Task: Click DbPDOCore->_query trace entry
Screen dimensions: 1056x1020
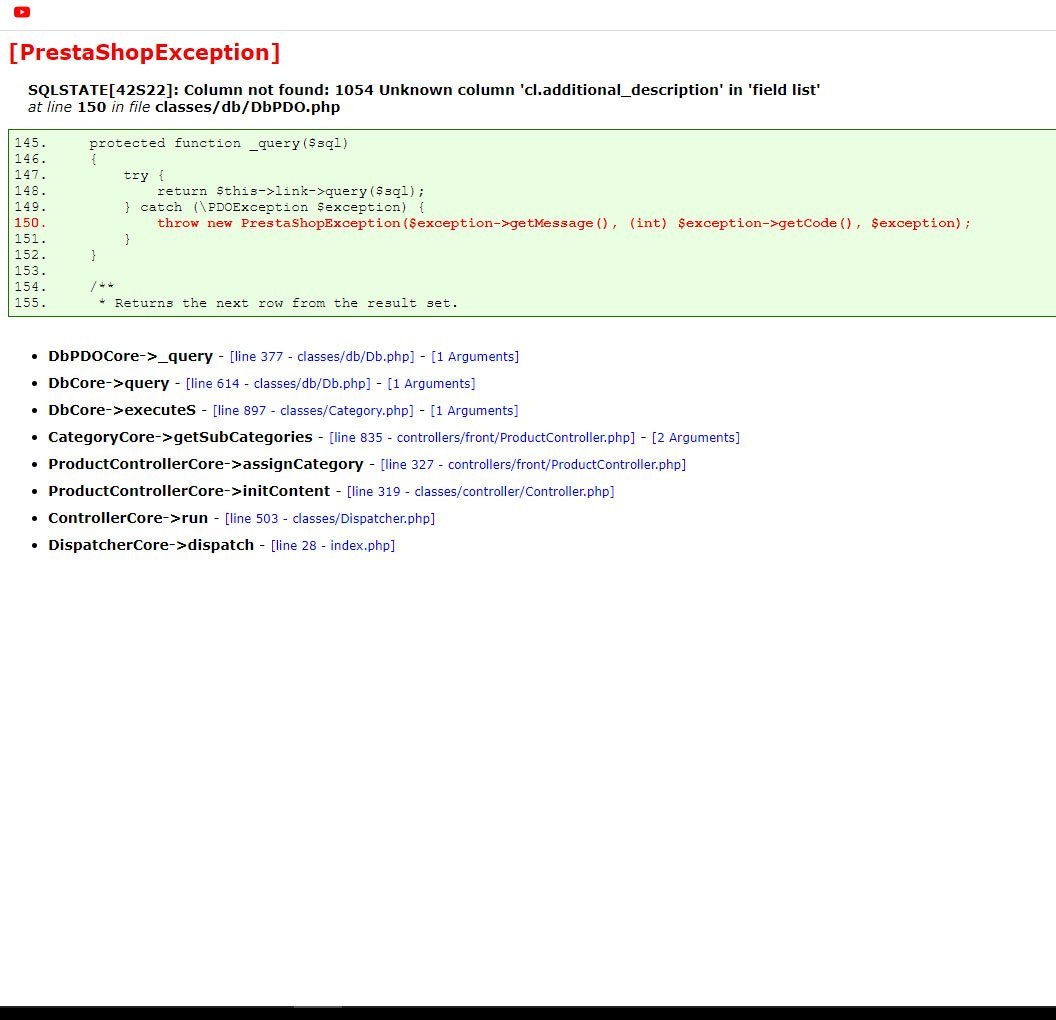Action: pyautogui.click(x=130, y=355)
